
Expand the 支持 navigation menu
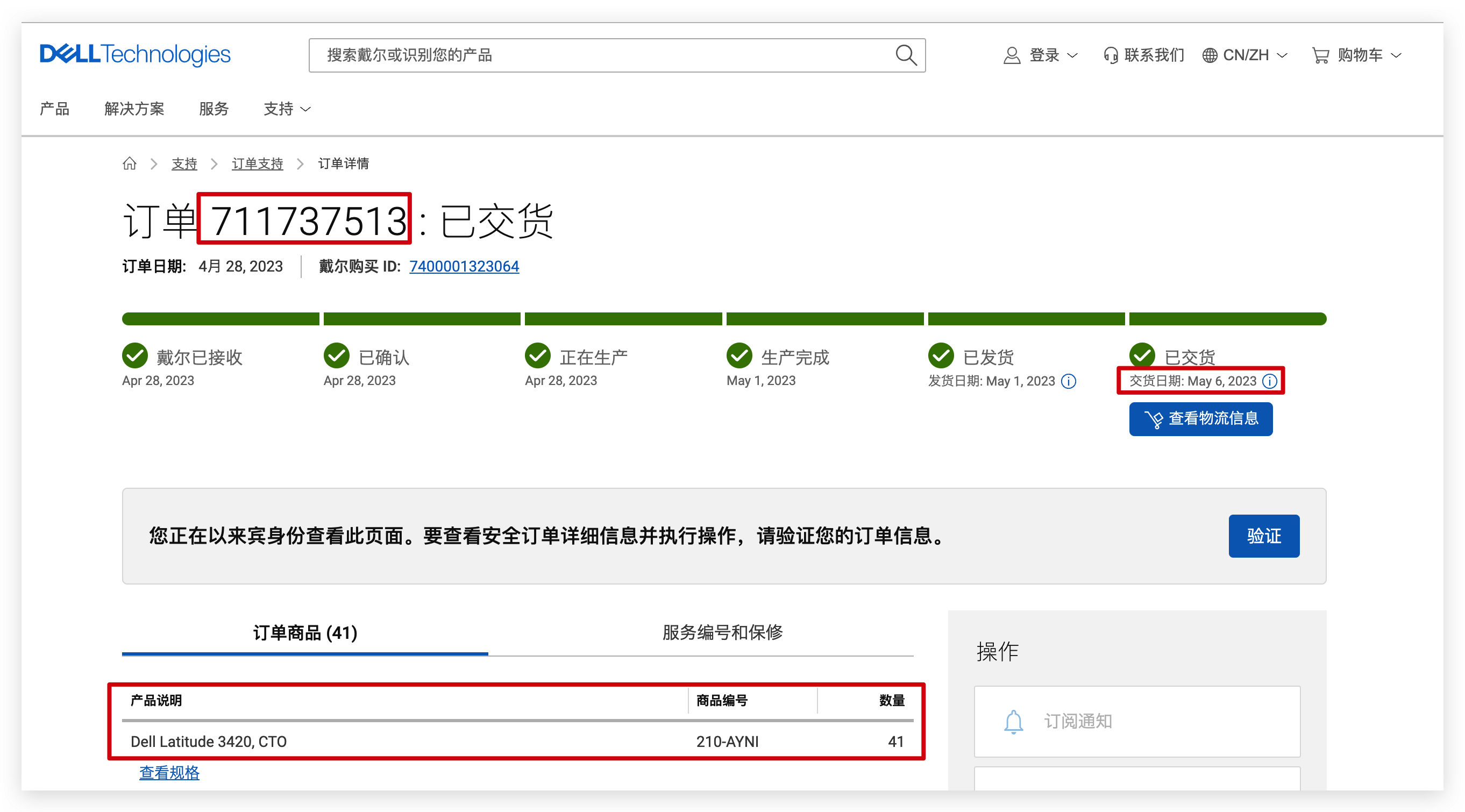tap(287, 109)
